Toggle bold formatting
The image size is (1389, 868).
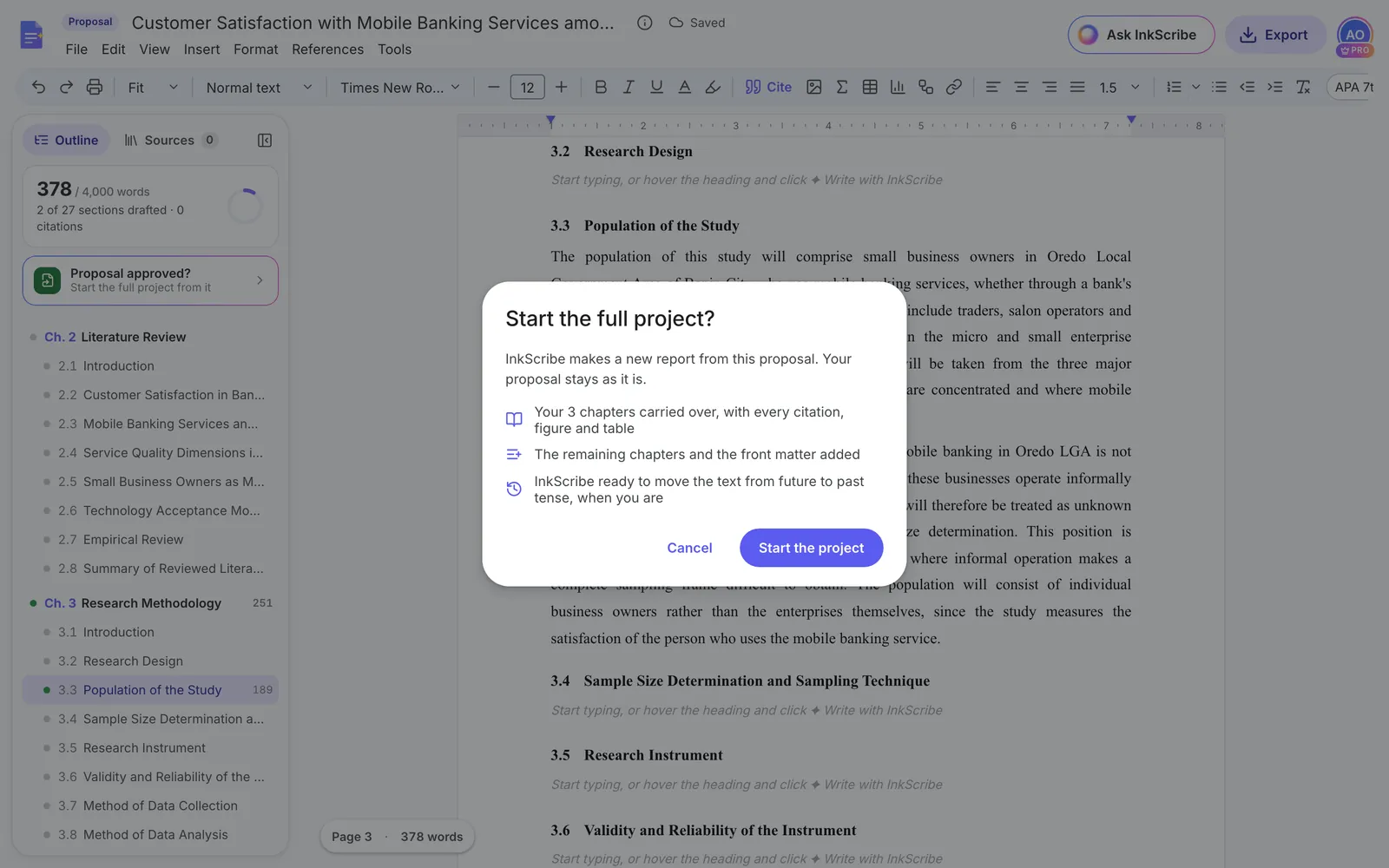[x=600, y=87]
